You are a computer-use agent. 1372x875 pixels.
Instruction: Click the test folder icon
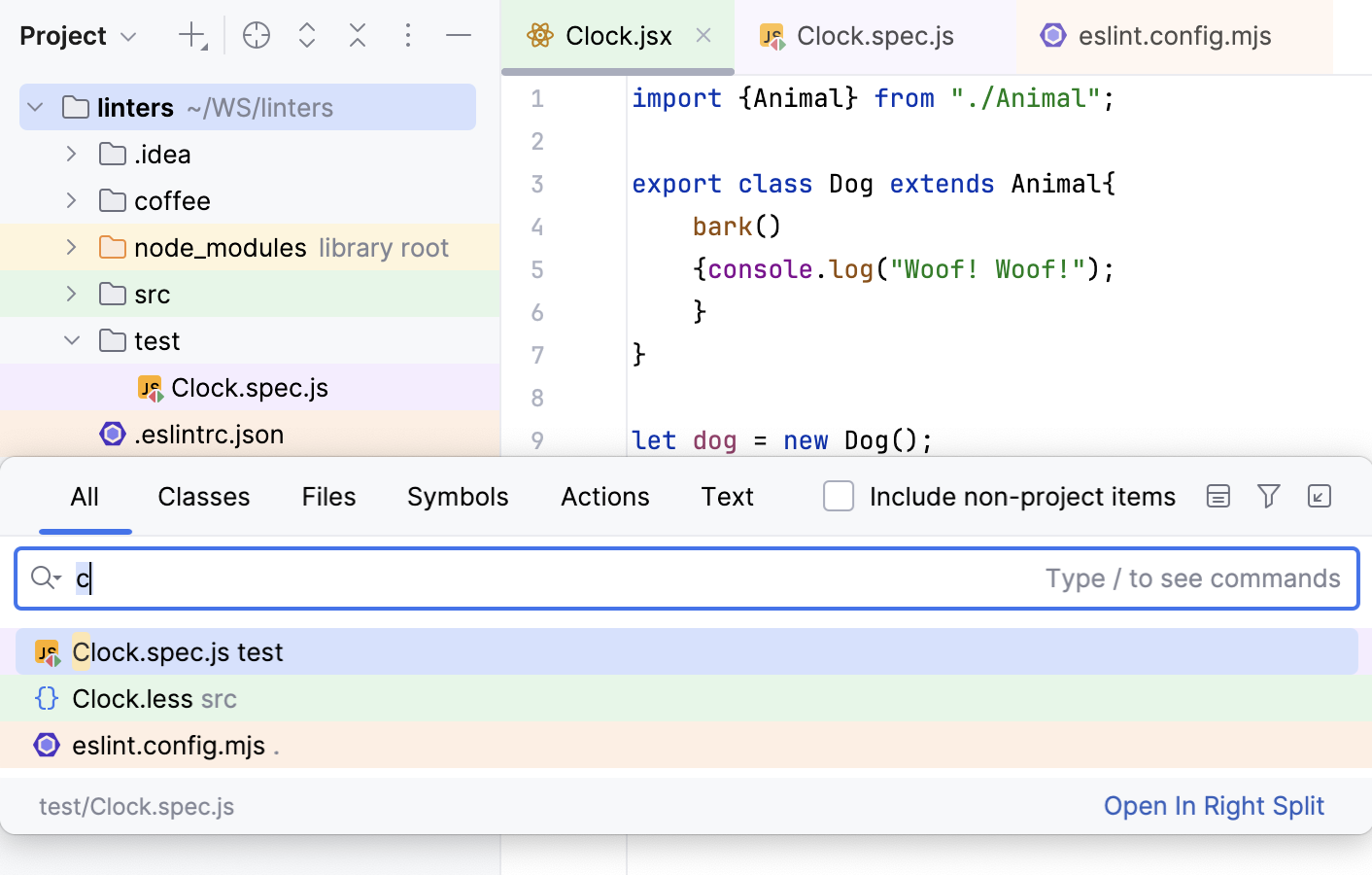[113, 340]
